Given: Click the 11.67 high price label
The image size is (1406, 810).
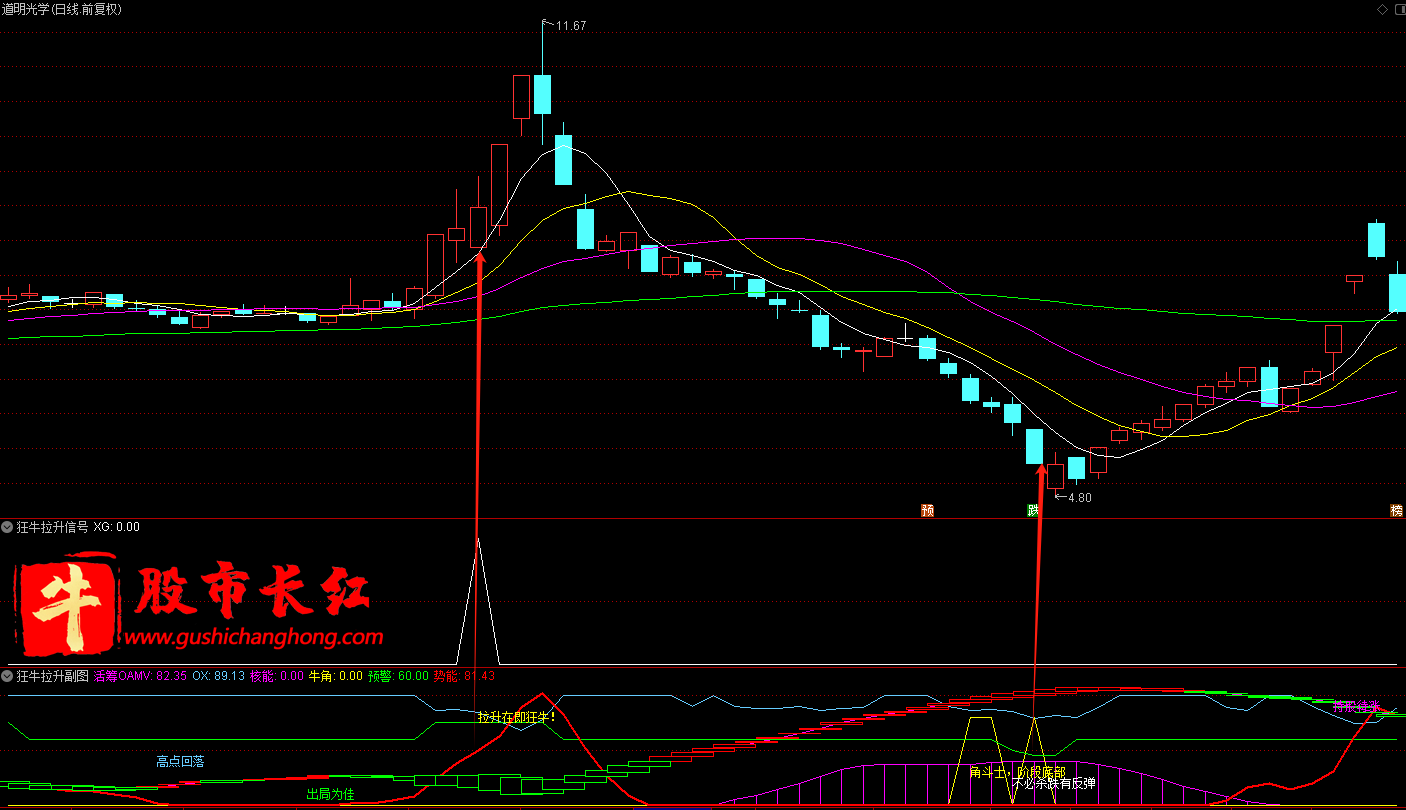Looking at the screenshot, I should pyautogui.click(x=571, y=26).
